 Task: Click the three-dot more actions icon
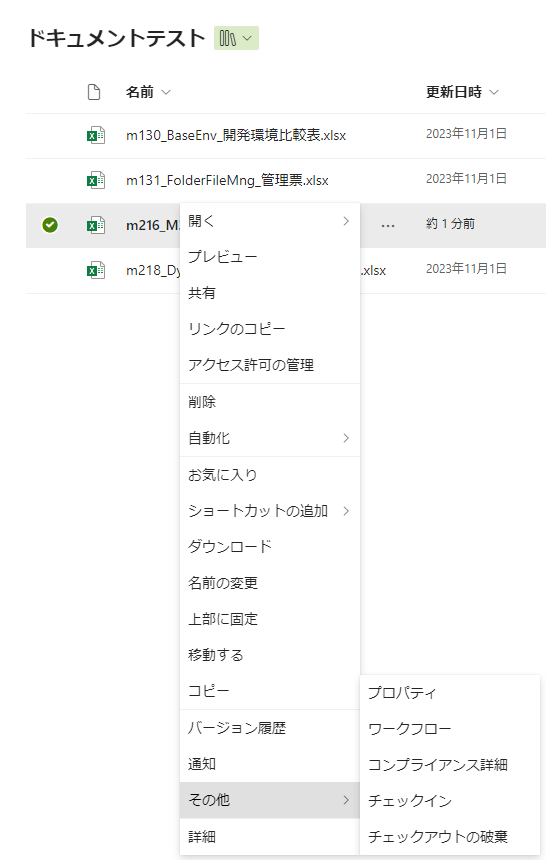[388, 225]
